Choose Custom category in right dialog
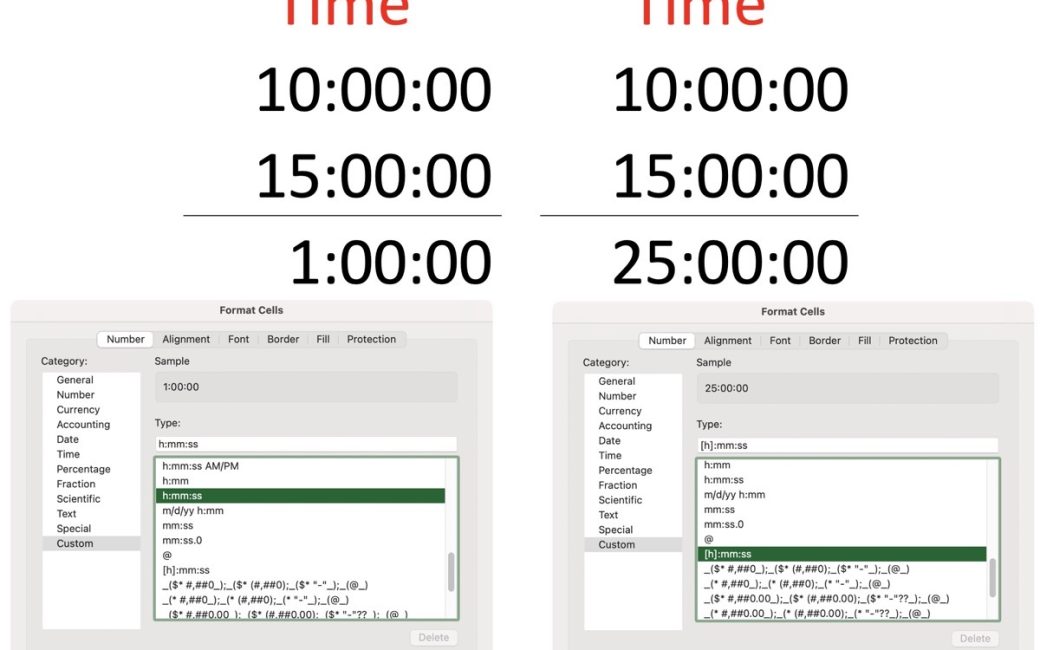 pos(616,544)
